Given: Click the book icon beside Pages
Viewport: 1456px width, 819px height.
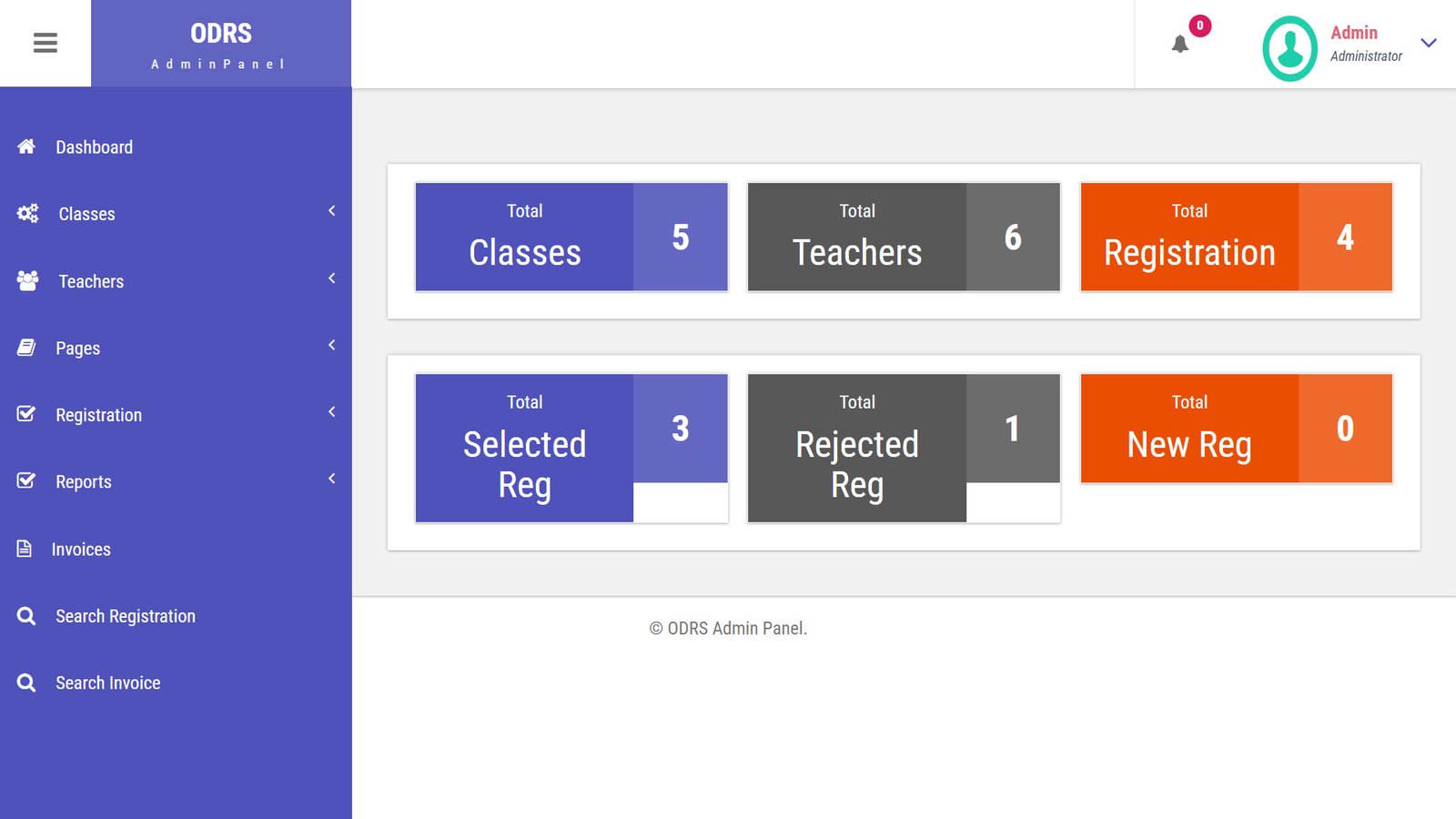Looking at the screenshot, I should click(x=26, y=348).
